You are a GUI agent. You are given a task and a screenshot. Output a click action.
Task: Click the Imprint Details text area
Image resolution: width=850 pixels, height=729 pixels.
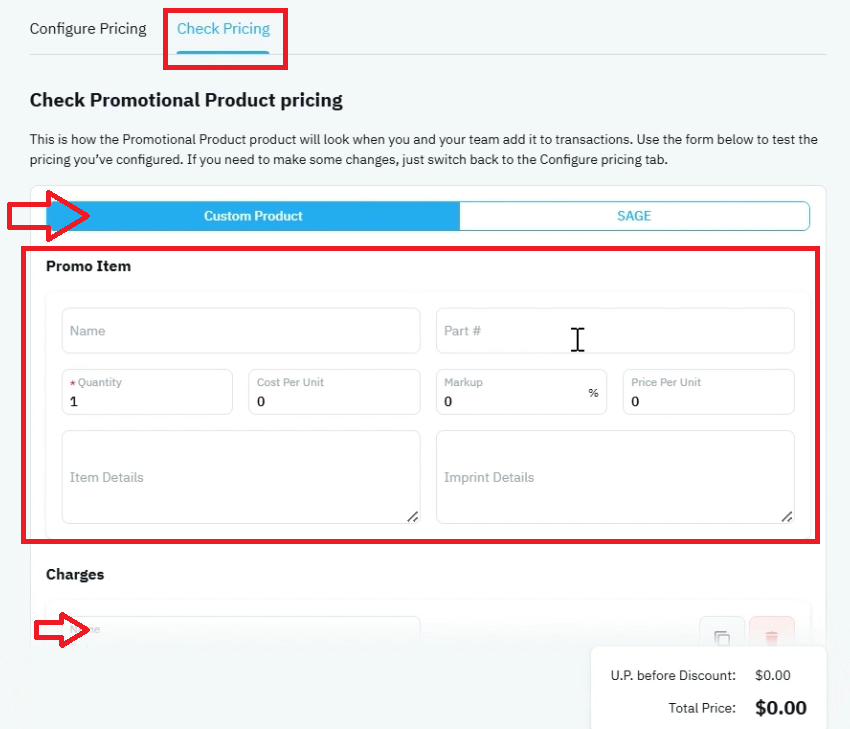pos(615,477)
